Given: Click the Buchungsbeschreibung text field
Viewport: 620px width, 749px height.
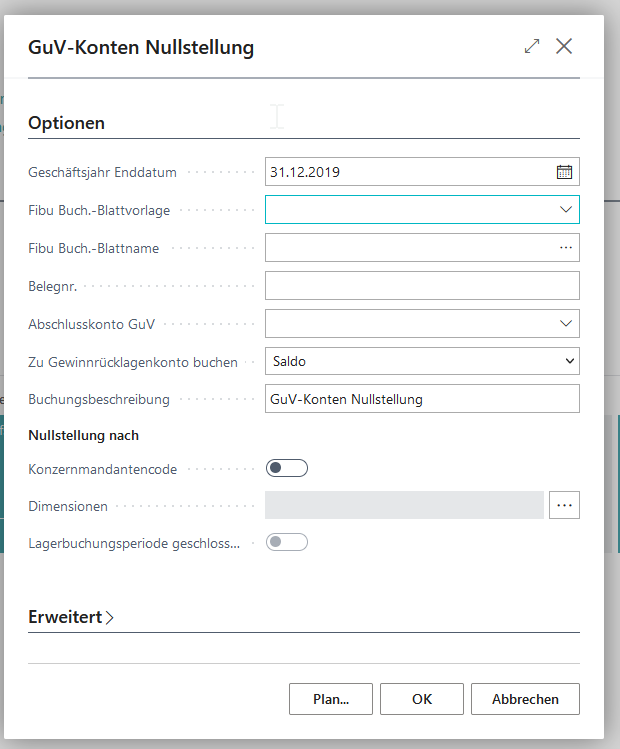Looking at the screenshot, I should click(x=421, y=399).
